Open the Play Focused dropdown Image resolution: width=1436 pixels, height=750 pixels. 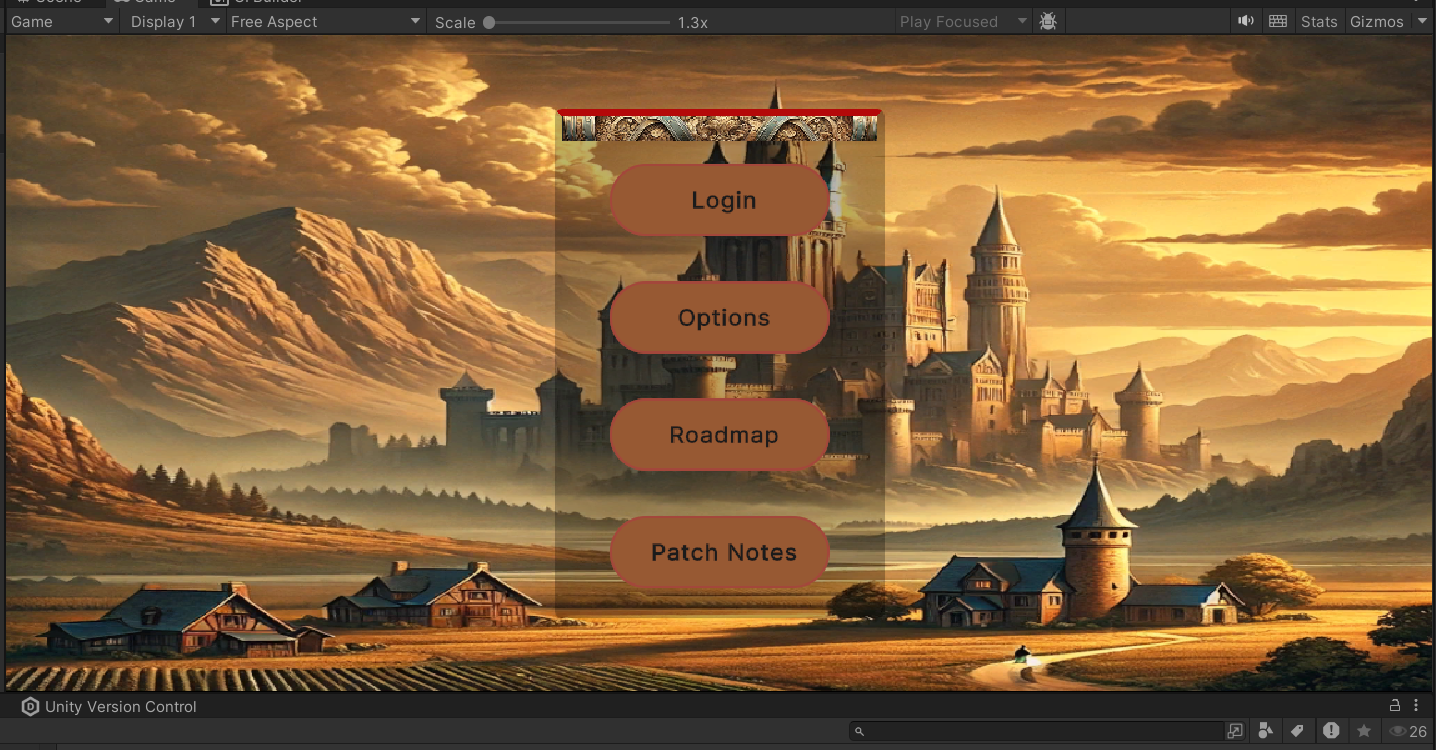pos(961,21)
